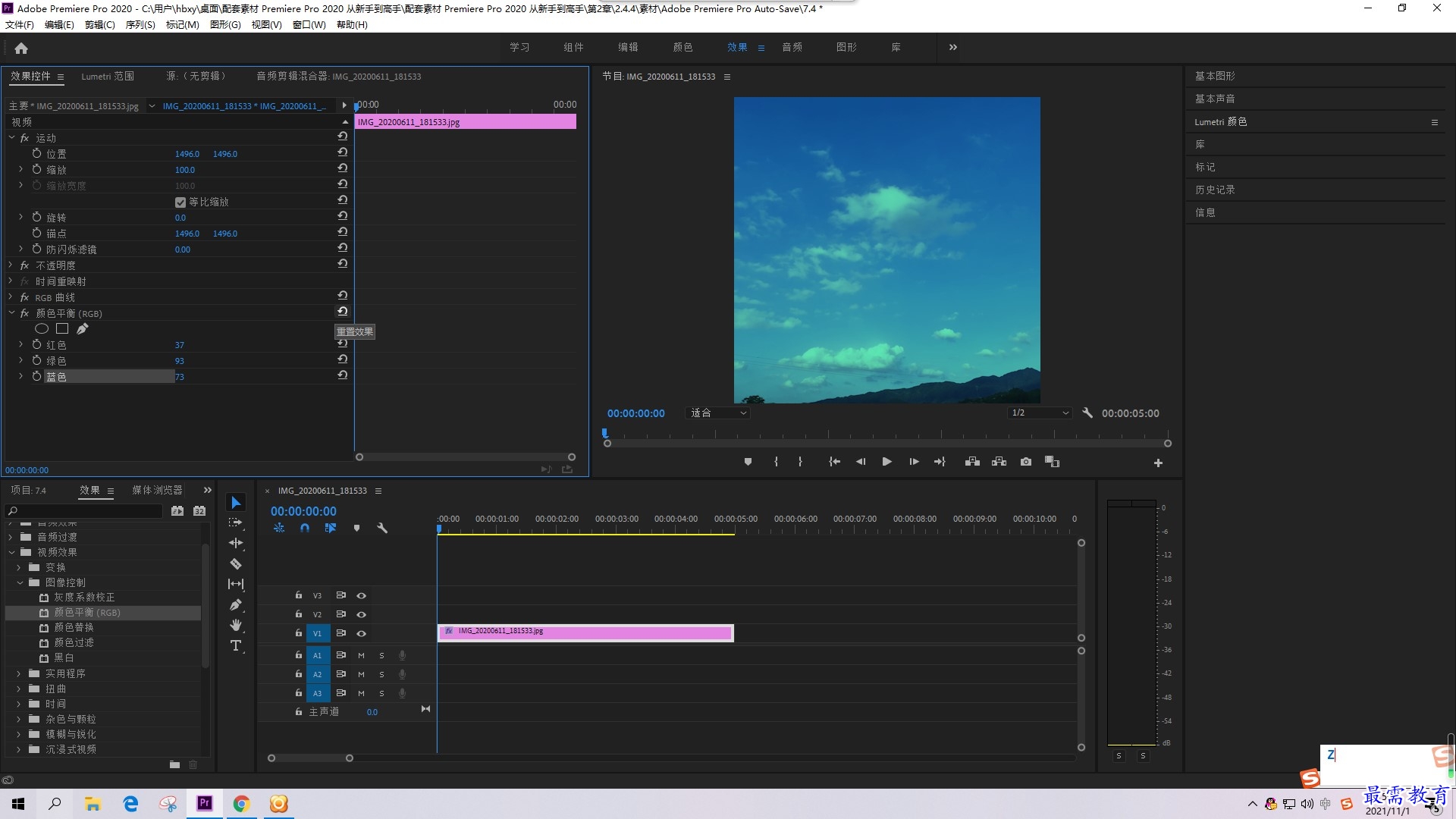Select the Selection arrow tool
Viewport: 1456px width, 819px height.
click(x=236, y=503)
